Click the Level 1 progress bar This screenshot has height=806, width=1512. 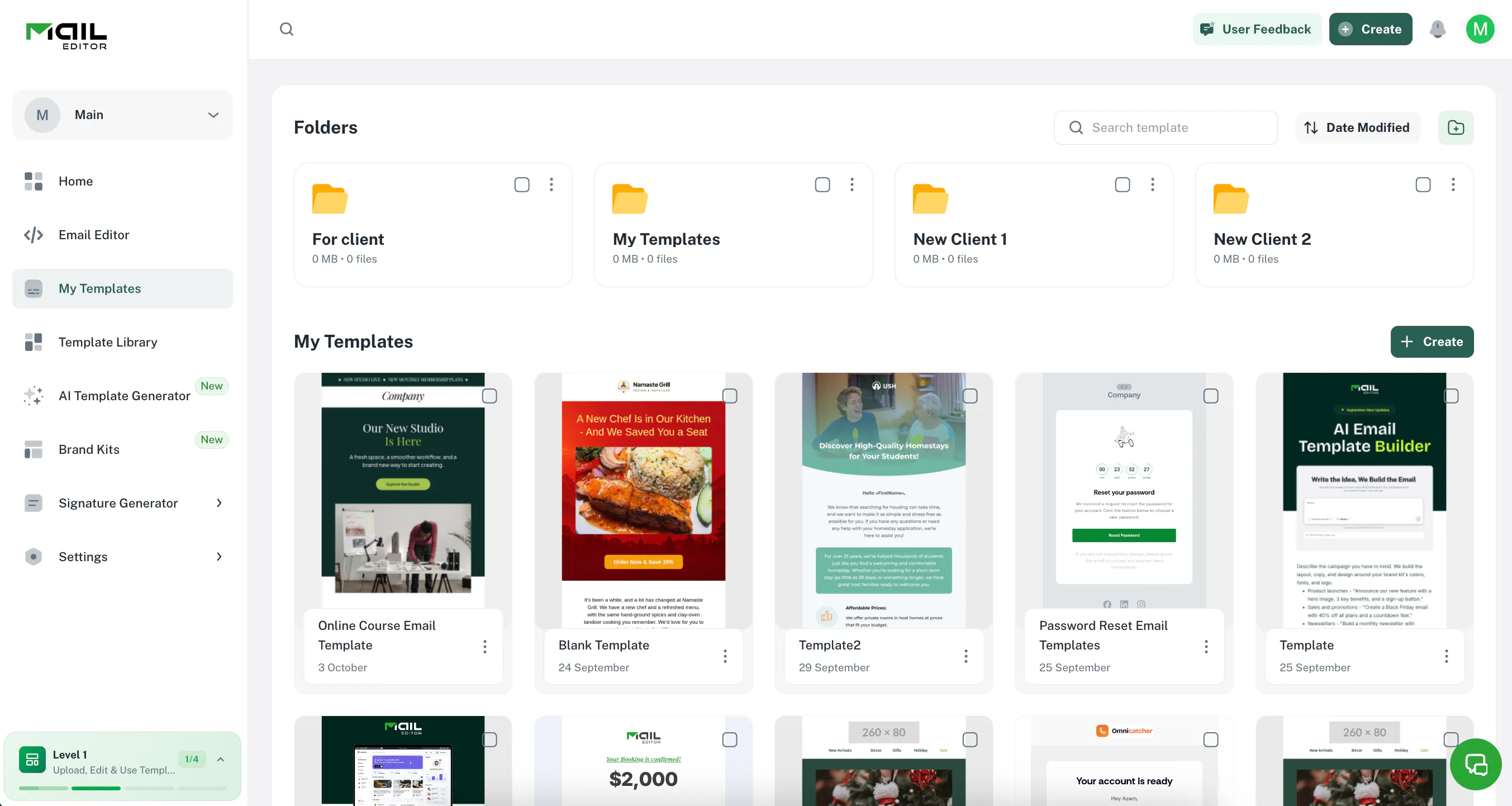122,788
